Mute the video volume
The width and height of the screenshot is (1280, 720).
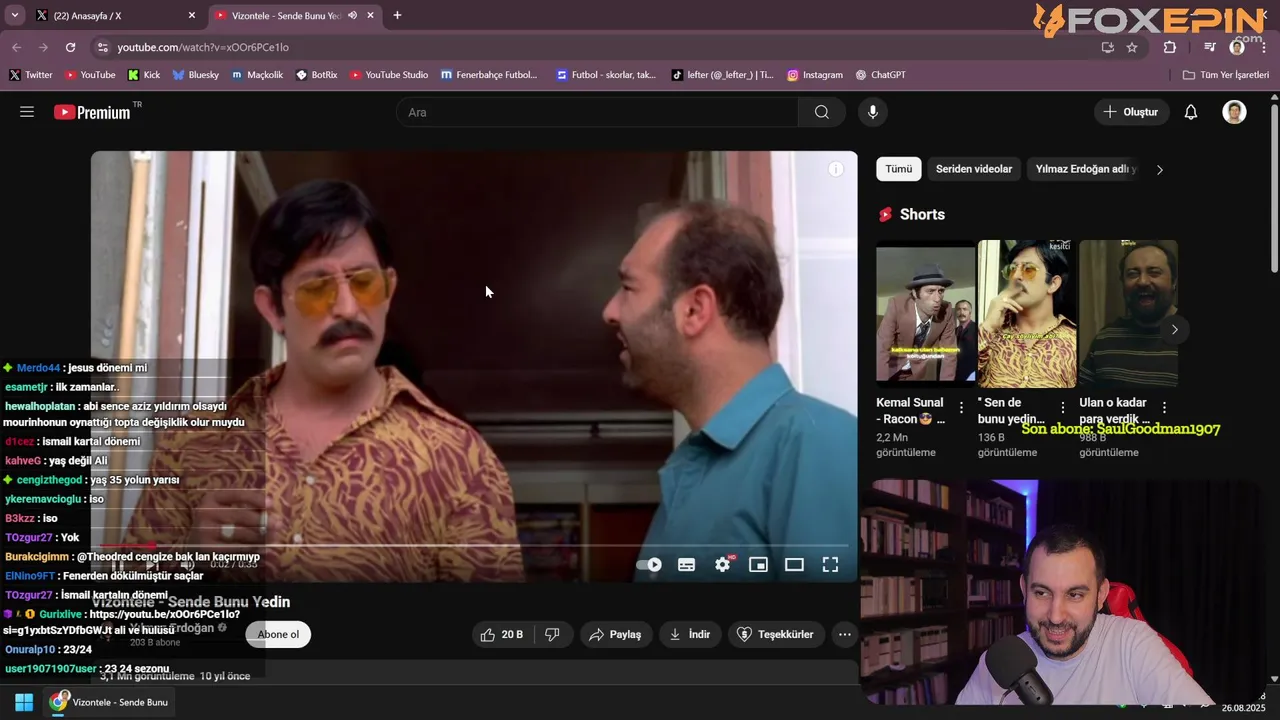(x=187, y=565)
